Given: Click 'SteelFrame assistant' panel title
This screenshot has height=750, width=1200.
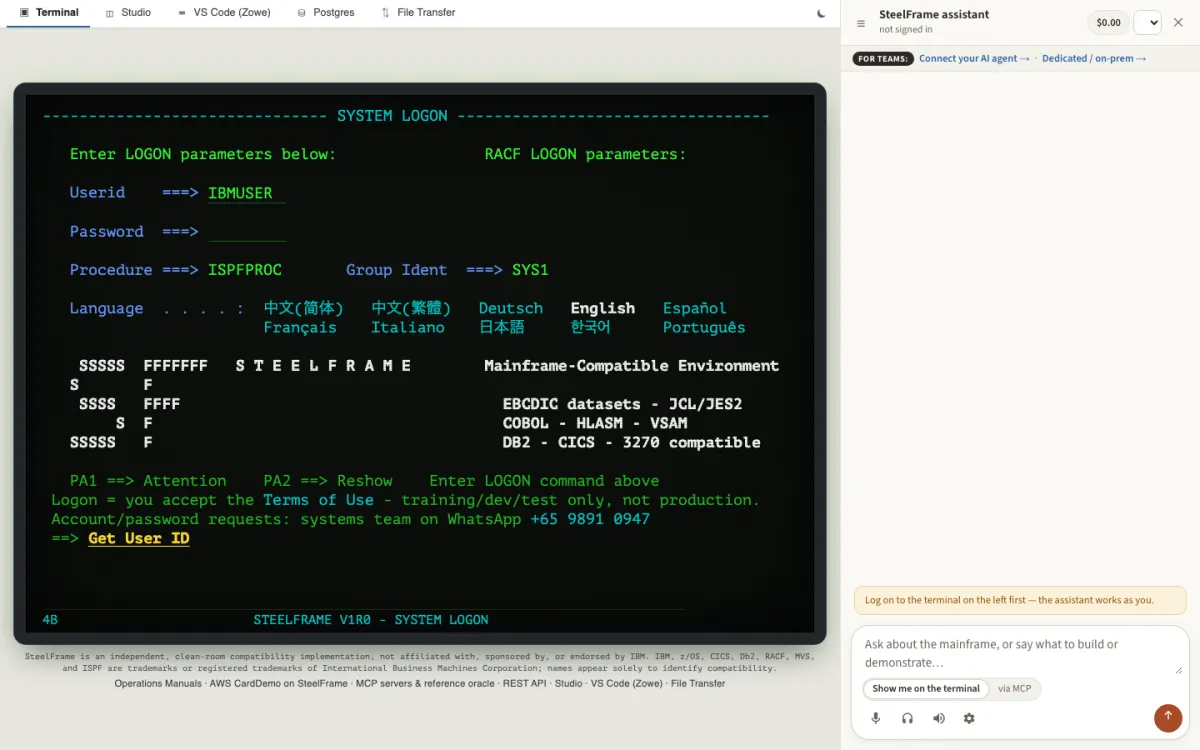Looking at the screenshot, I should [934, 14].
